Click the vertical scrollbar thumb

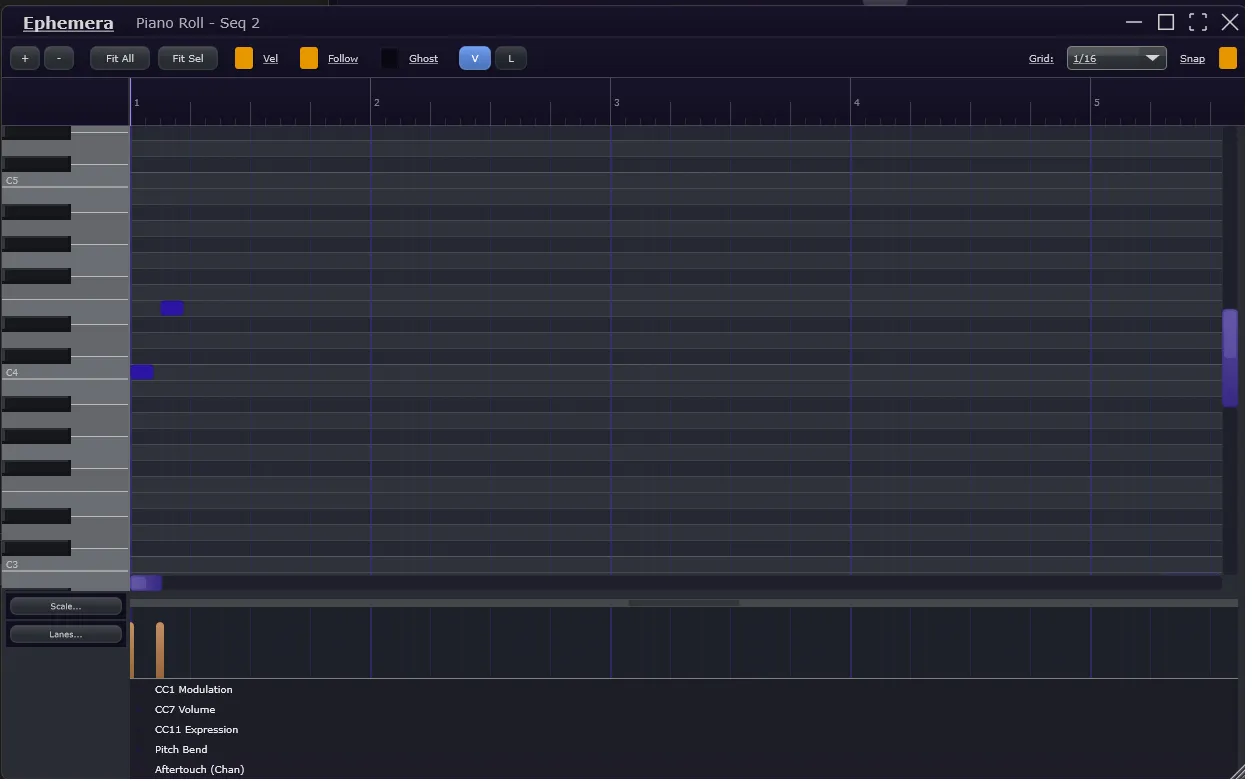pyautogui.click(x=1230, y=358)
